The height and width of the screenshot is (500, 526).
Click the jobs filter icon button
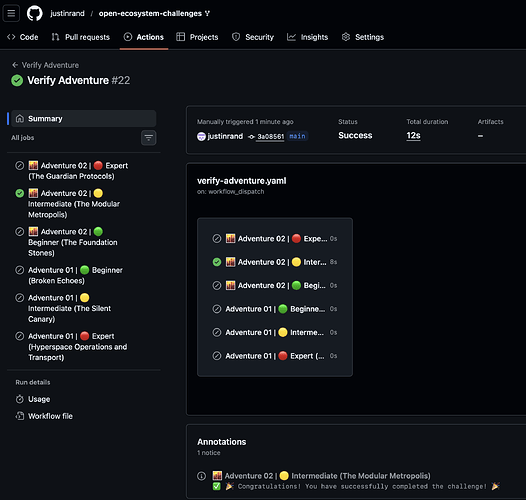coord(149,138)
